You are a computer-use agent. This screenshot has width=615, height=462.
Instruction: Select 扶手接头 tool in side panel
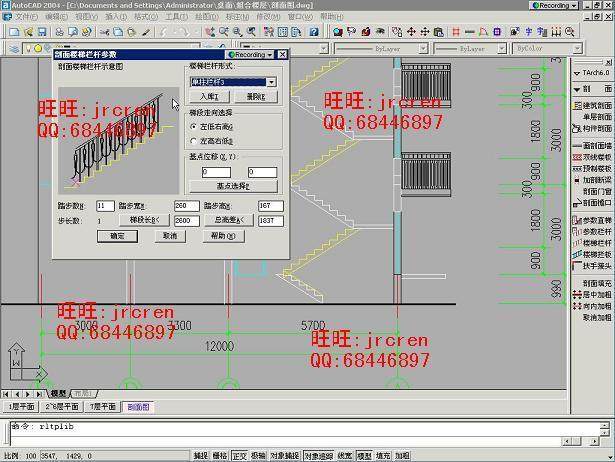click(x=592, y=266)
